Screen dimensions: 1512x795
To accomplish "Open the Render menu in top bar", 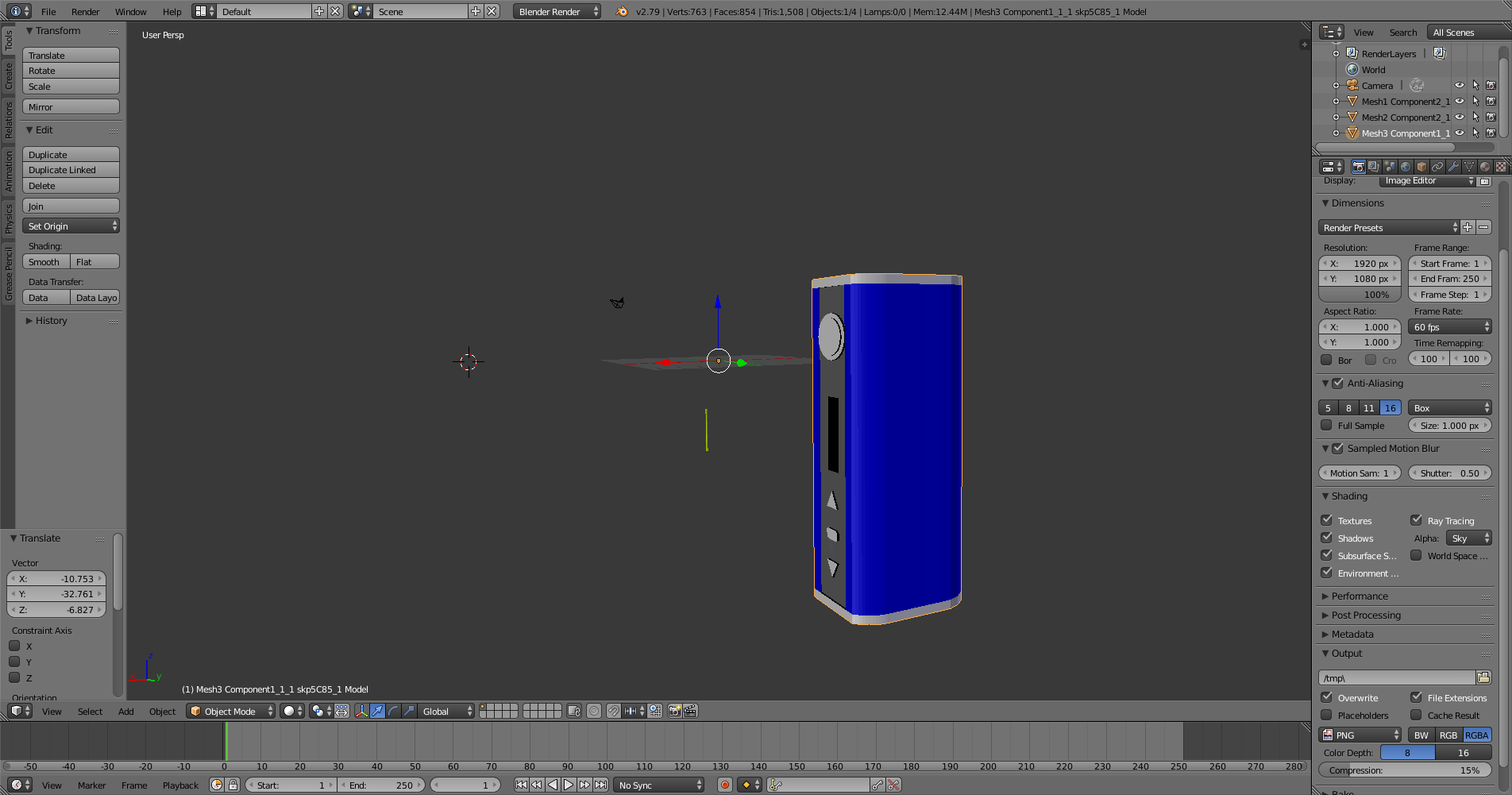I will point(85,12).
